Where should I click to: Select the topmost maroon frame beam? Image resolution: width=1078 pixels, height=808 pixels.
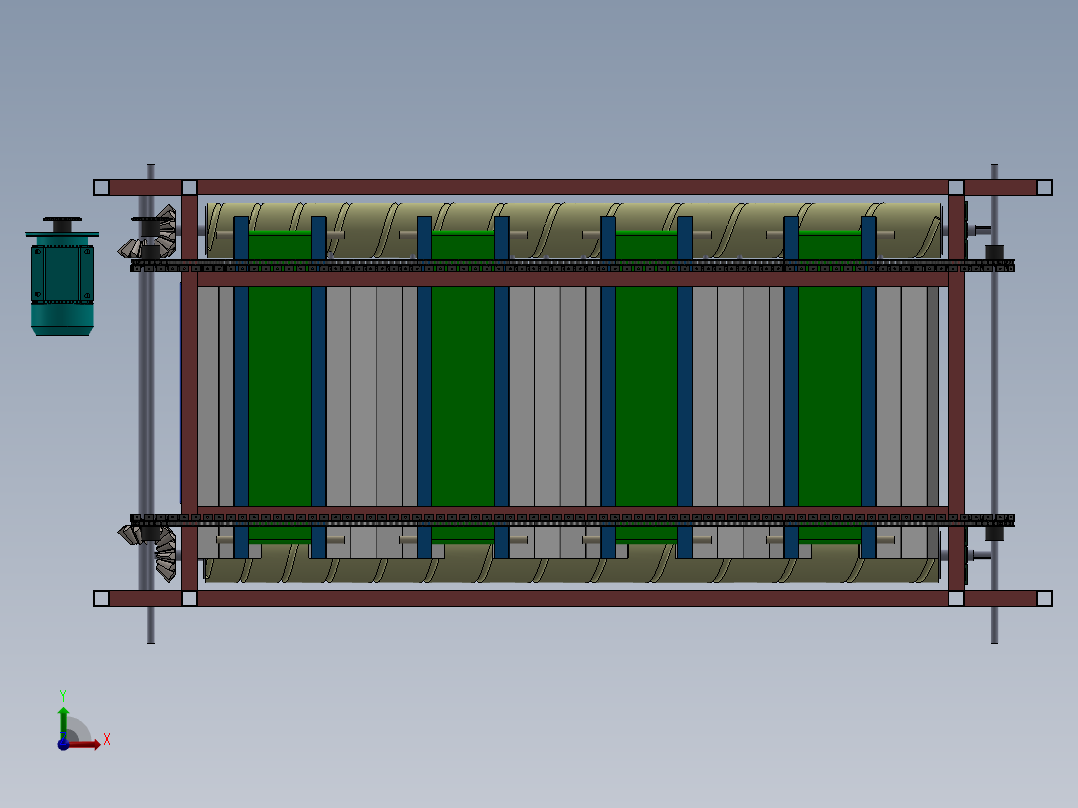click(573, 187)
